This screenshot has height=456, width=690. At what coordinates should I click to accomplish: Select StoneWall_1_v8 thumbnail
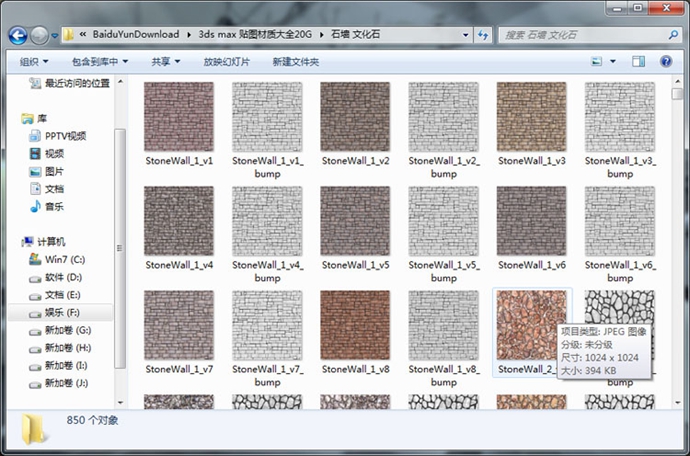pyautogui.click(x=355, y=325)
